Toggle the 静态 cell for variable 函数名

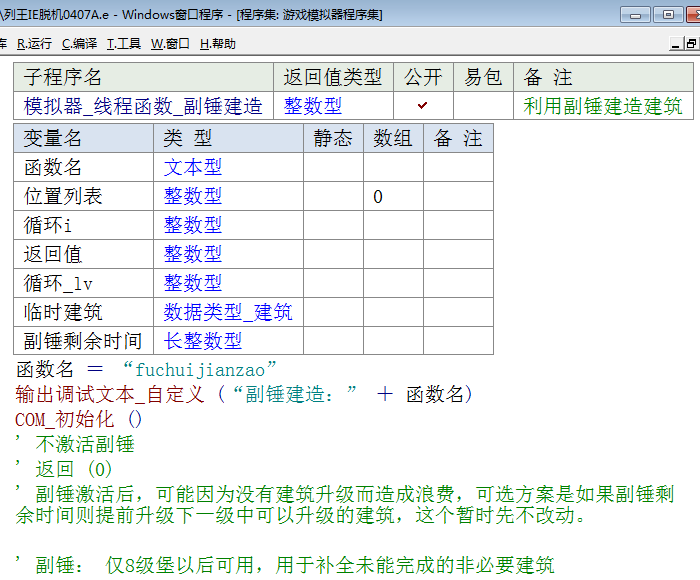point(333,168)
